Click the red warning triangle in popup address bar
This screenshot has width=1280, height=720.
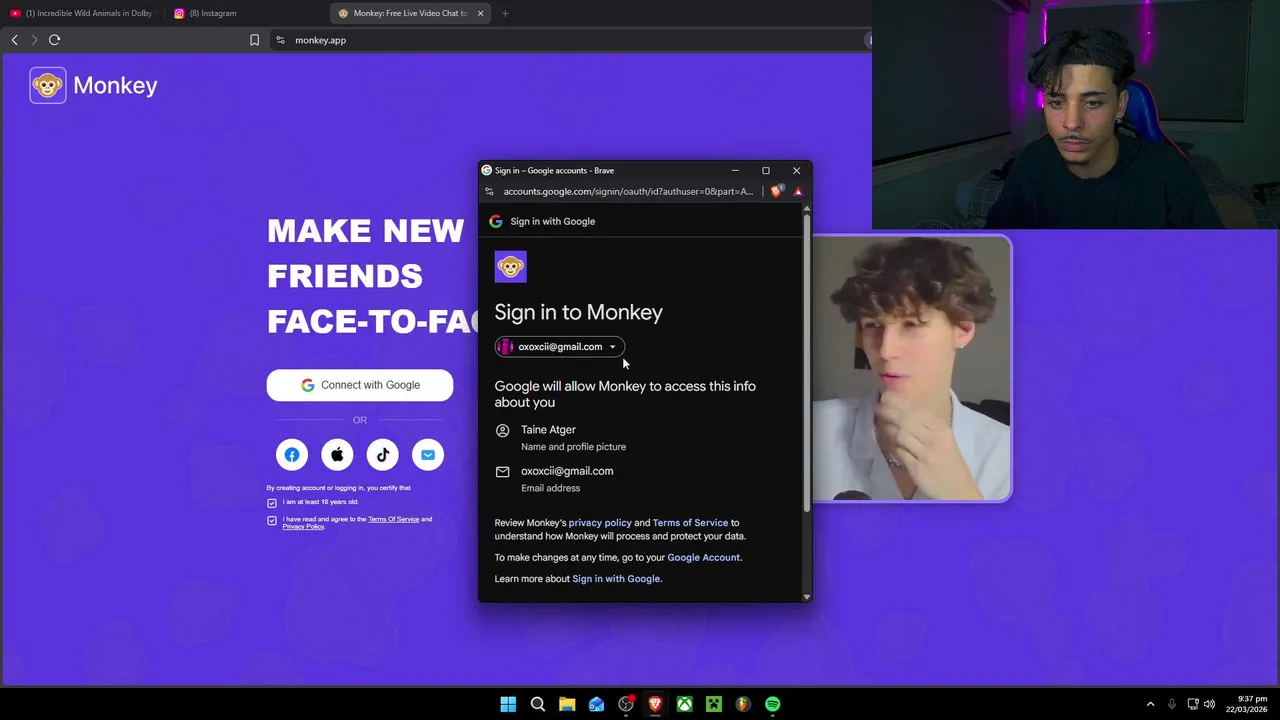tap(798, 191)
